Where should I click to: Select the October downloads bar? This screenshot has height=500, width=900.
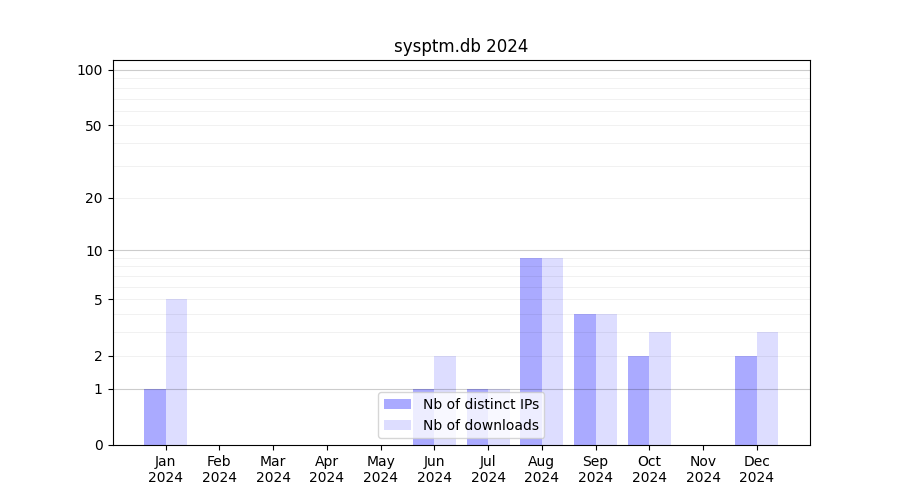tap(660, 388)
